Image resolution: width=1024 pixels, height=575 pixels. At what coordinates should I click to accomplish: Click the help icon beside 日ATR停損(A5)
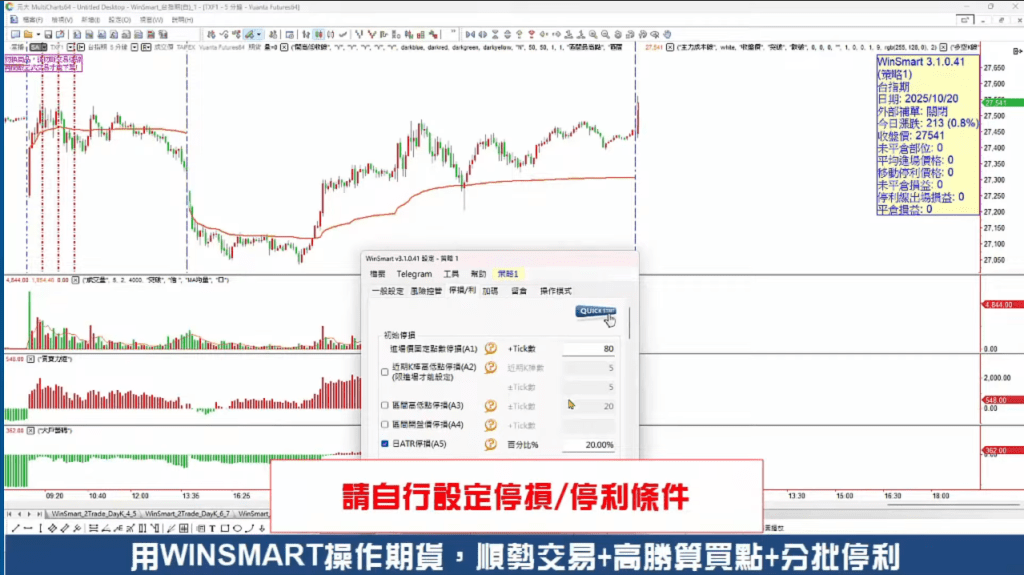(x=491, y=444)
